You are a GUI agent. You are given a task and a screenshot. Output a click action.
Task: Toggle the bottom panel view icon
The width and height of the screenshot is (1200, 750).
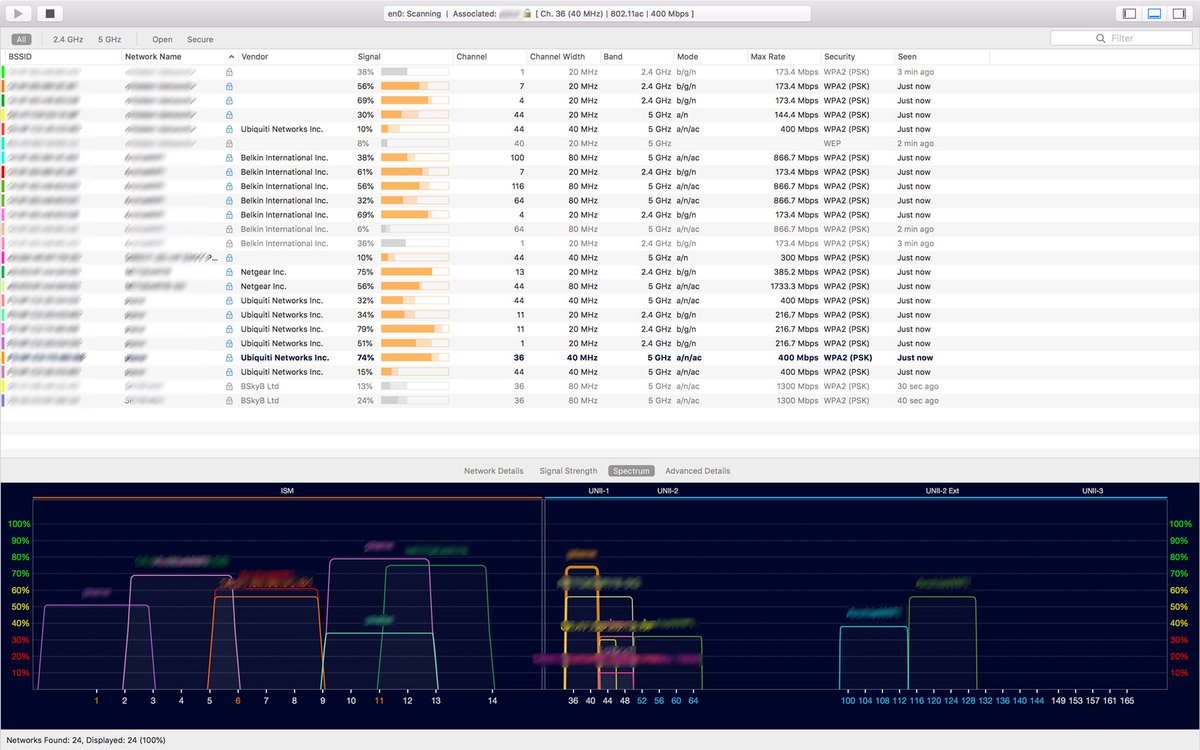1154,13
